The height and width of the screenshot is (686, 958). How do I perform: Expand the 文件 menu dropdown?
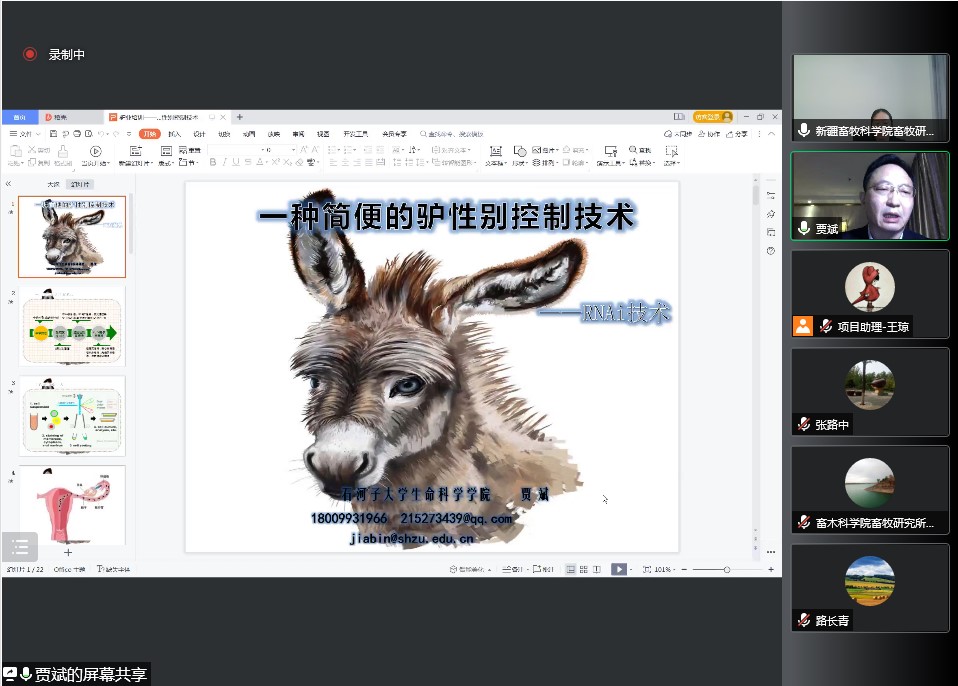[24, 134]
